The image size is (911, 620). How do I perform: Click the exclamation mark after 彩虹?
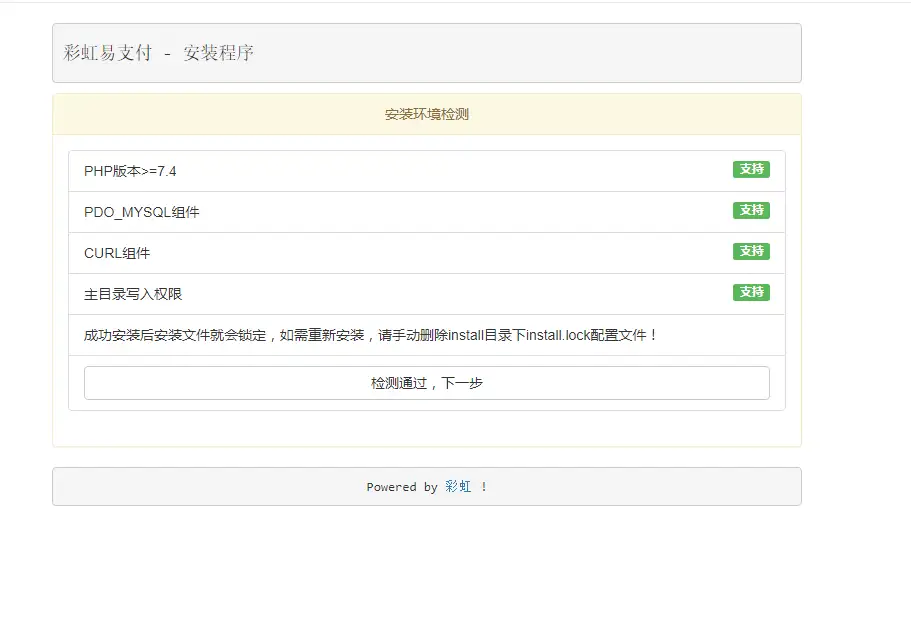pos(484,487)
